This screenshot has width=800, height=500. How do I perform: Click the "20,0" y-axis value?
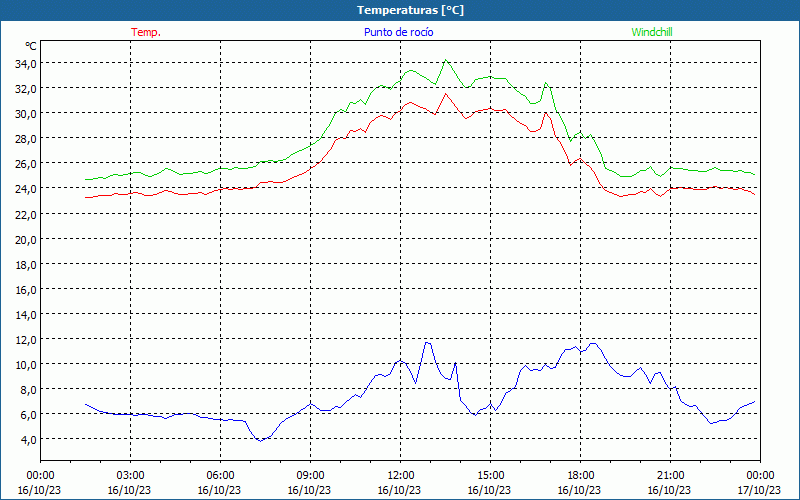26,239
